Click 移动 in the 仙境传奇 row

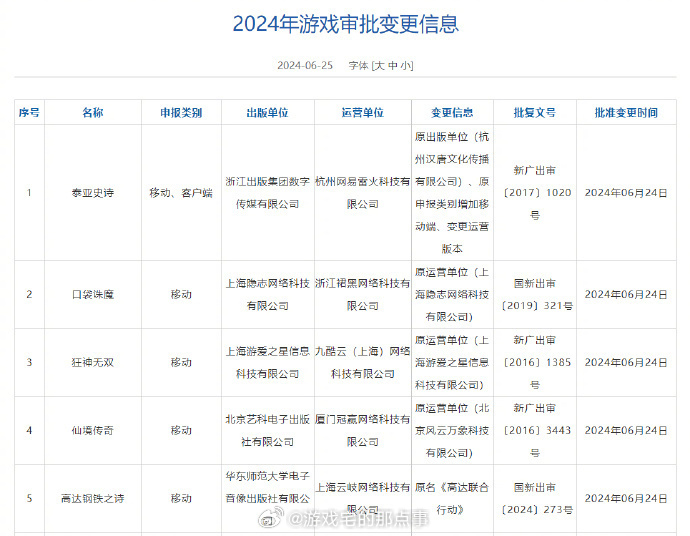(181, 430)
